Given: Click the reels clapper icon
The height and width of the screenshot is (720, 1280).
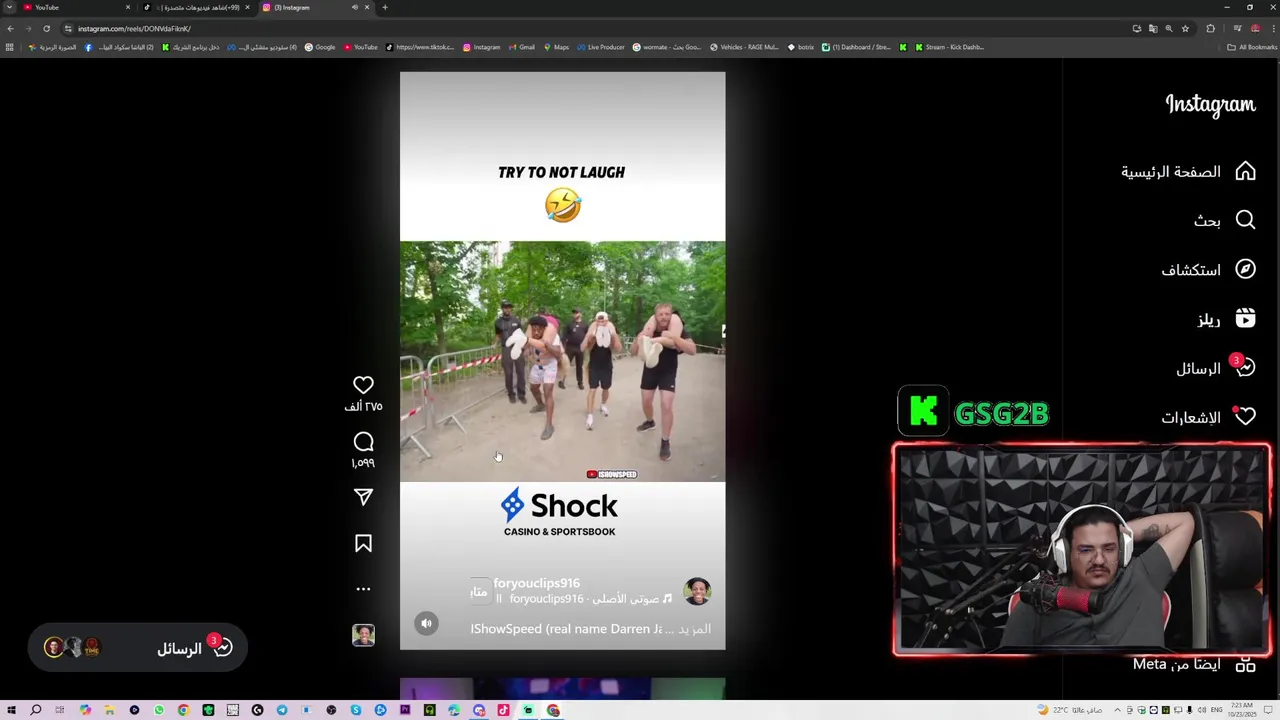Looking at the screenshot, I should (x=1245, y=319).
